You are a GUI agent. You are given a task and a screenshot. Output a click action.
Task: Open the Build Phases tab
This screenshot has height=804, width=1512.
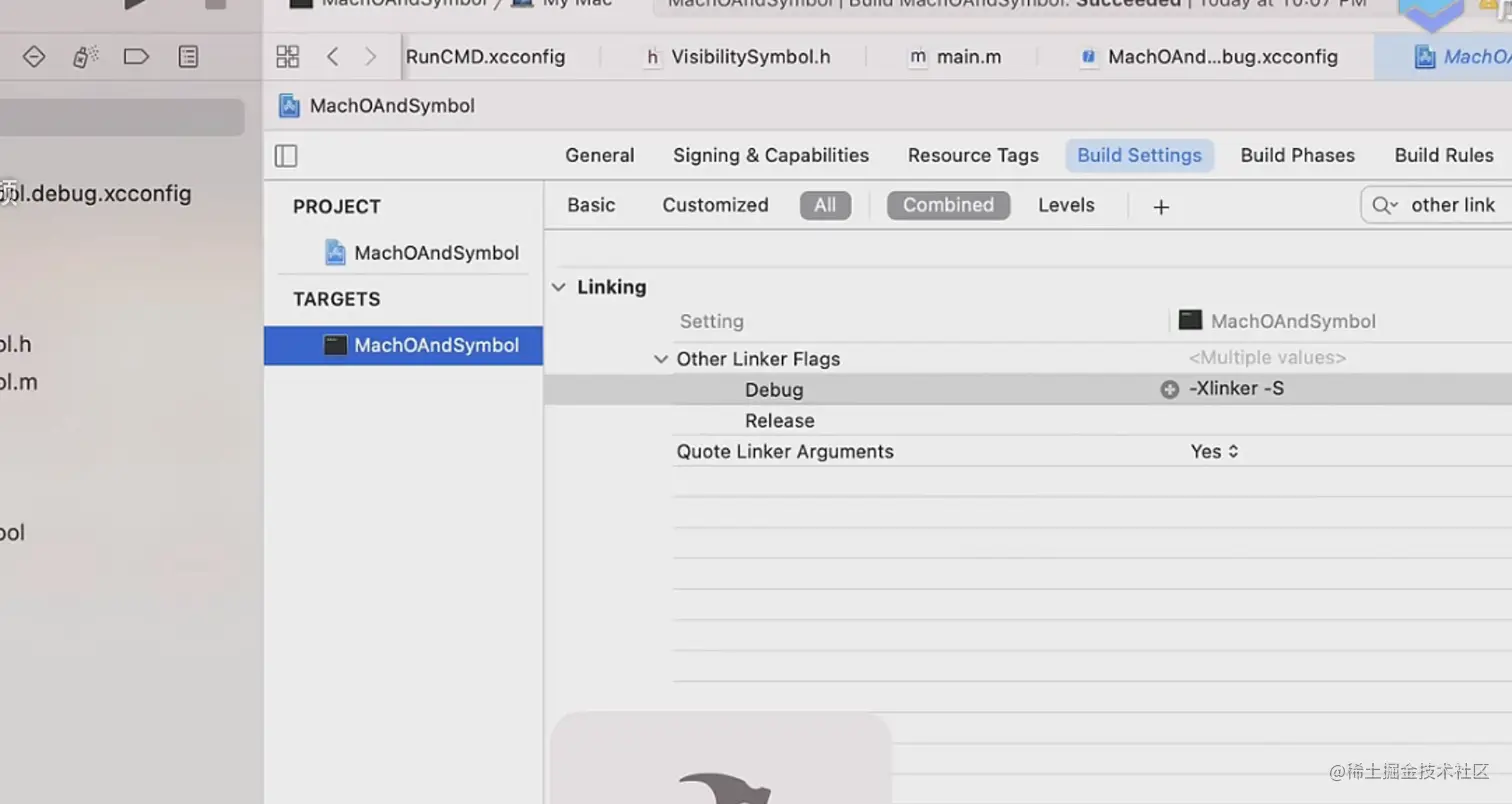click(x=1298, y=155)
